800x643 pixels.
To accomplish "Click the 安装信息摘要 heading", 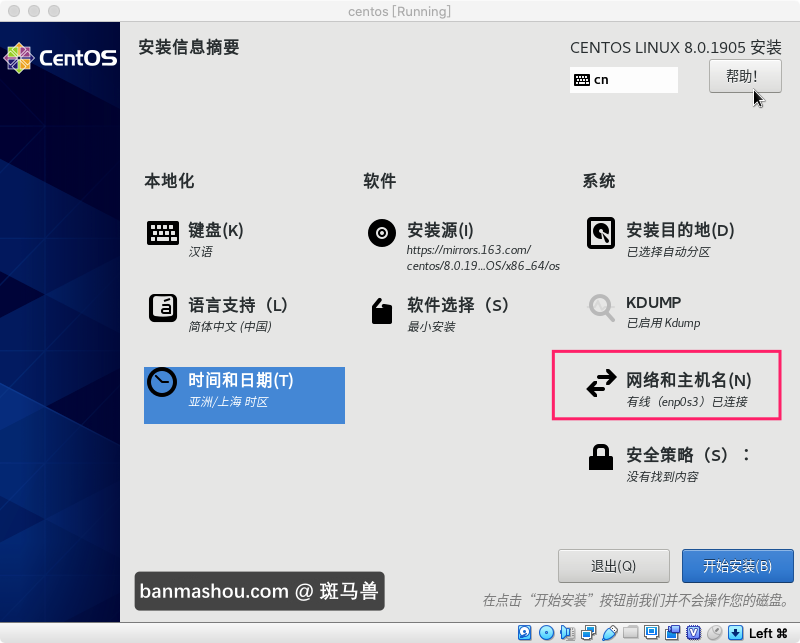I will click(x=189, y=47).
